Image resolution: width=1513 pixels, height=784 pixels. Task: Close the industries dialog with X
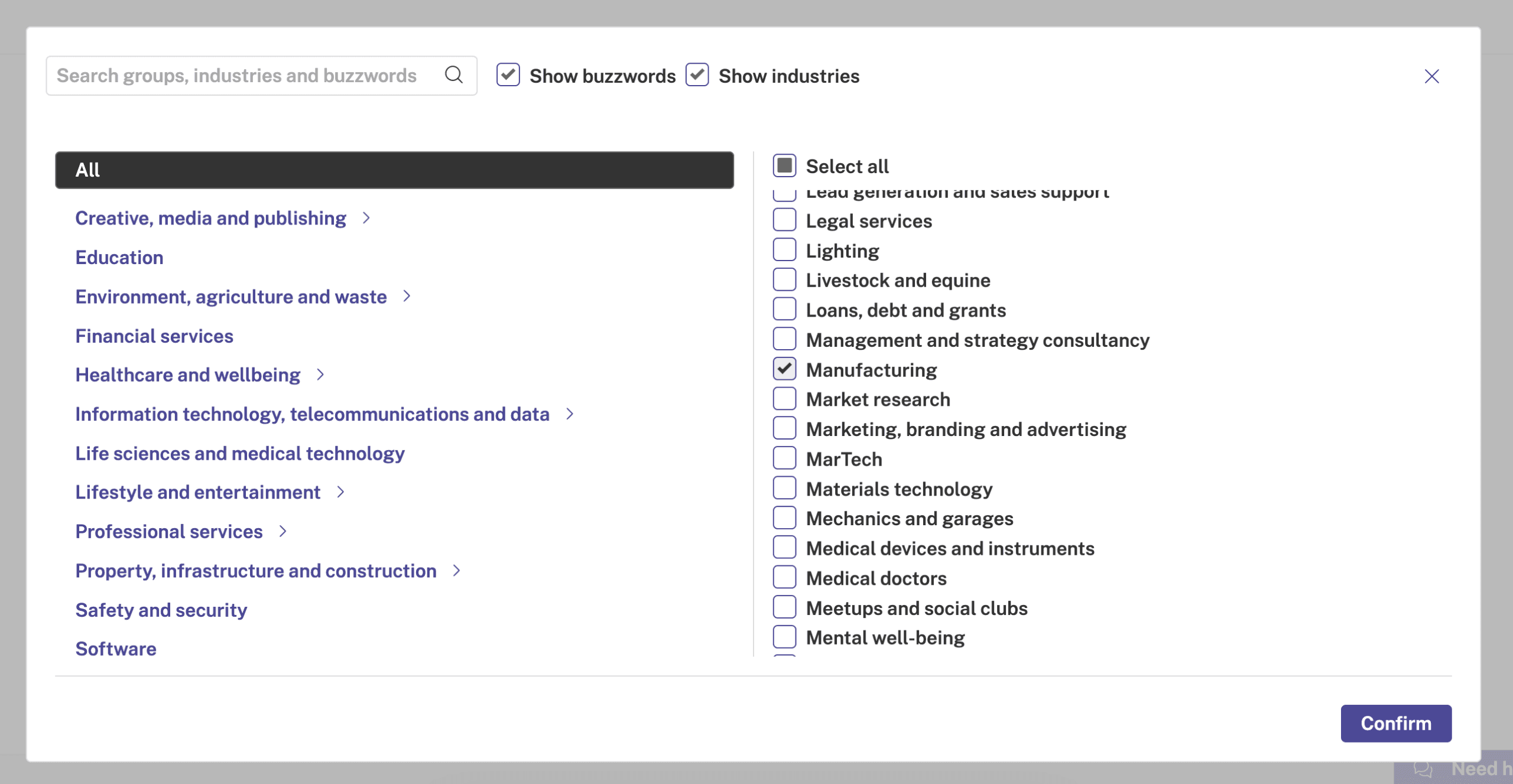(1431, 76)
